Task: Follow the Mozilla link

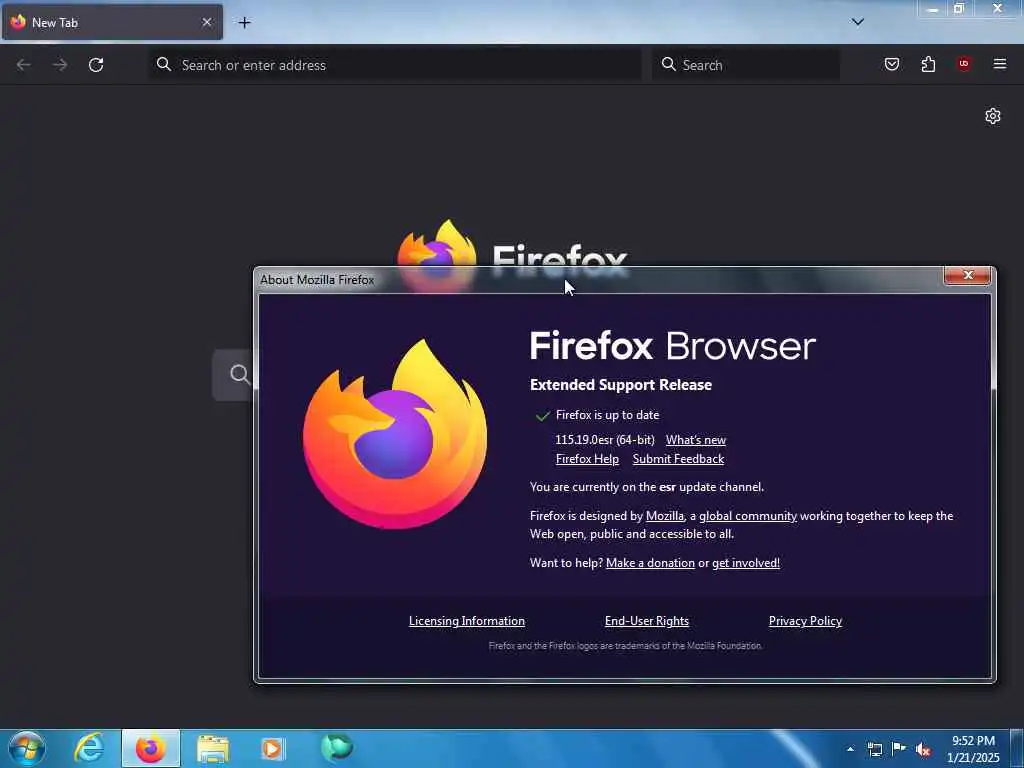Action: (665, 516)
